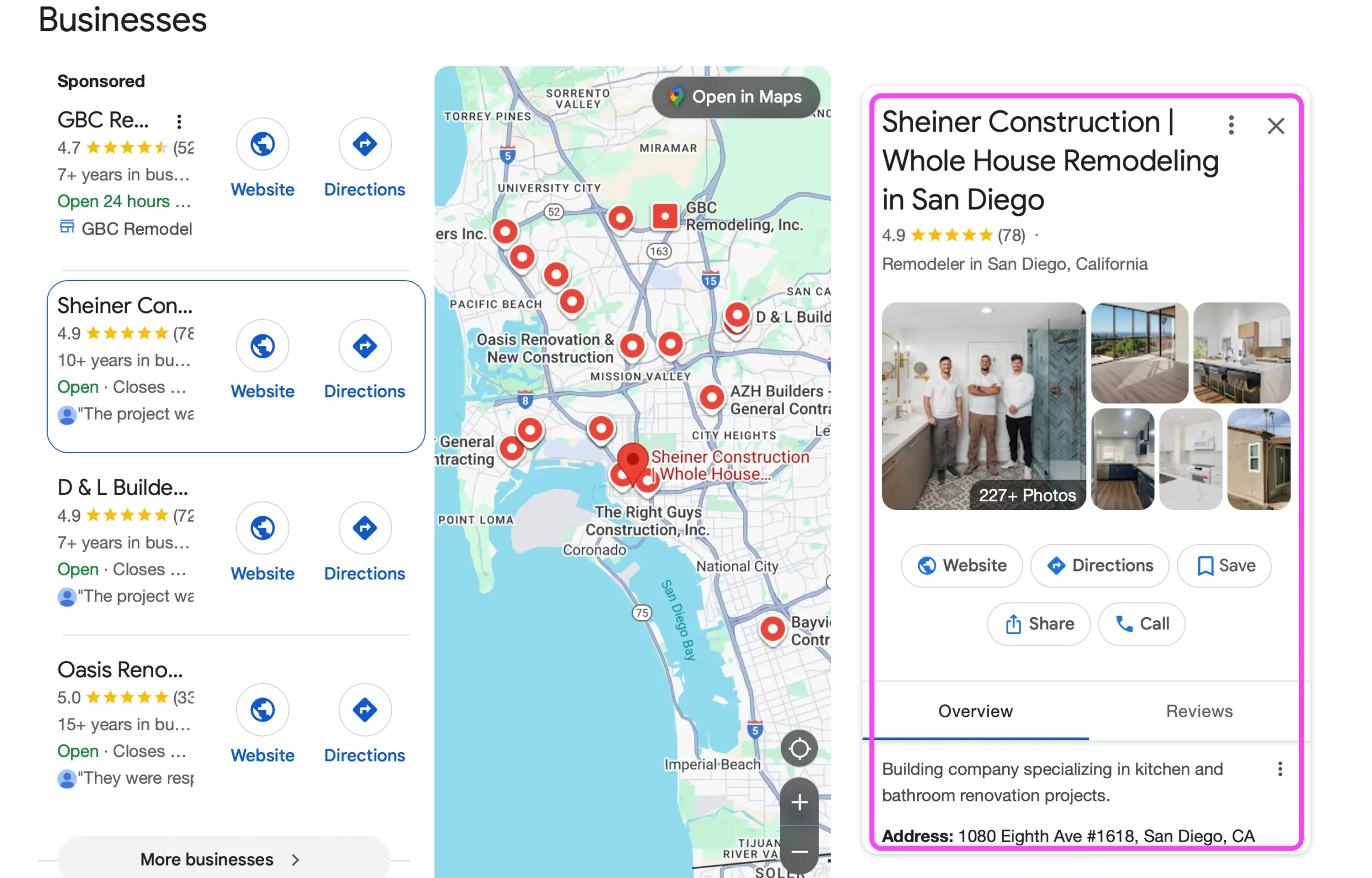Show More businesses
Viewport: 1372px width, 878px height.
(223, 859)
